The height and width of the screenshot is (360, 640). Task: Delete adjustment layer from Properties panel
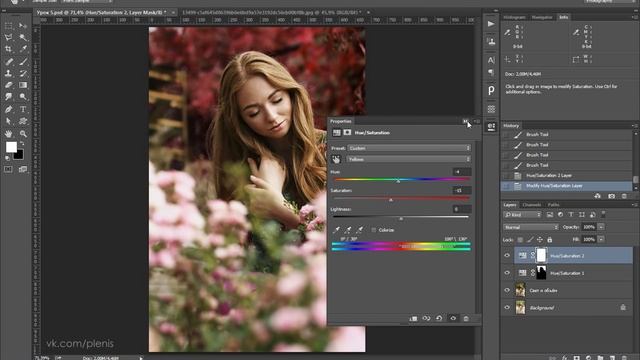tap(466, 318)
